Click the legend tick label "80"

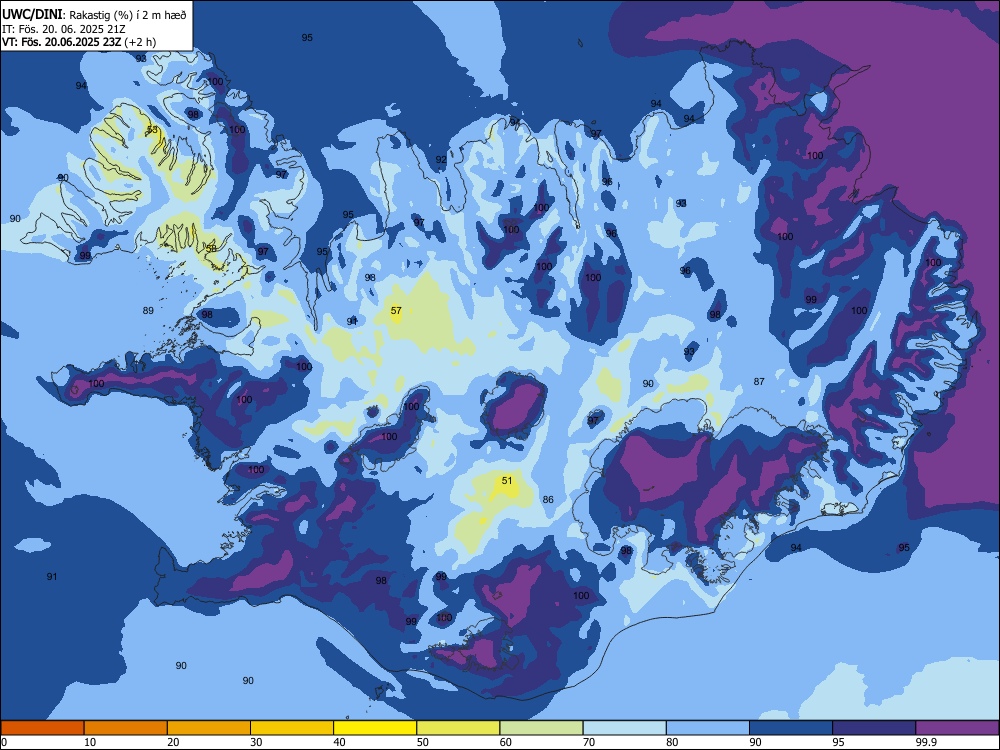(672, 742)
